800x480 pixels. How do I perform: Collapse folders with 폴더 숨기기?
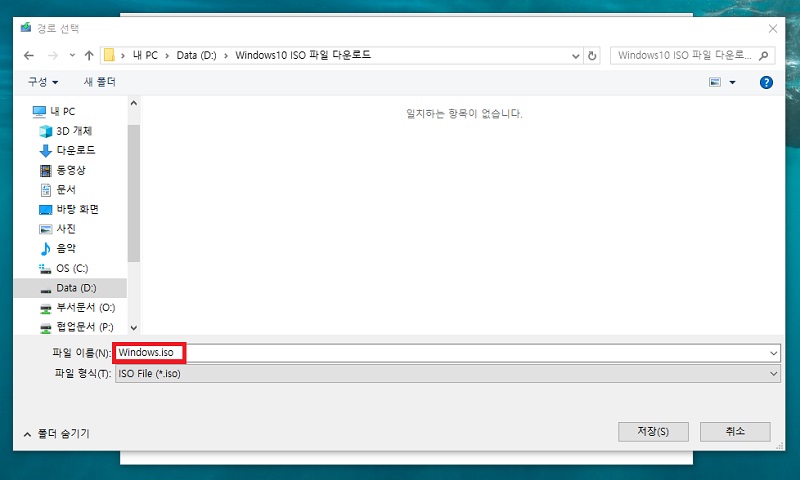coord(56,434)
